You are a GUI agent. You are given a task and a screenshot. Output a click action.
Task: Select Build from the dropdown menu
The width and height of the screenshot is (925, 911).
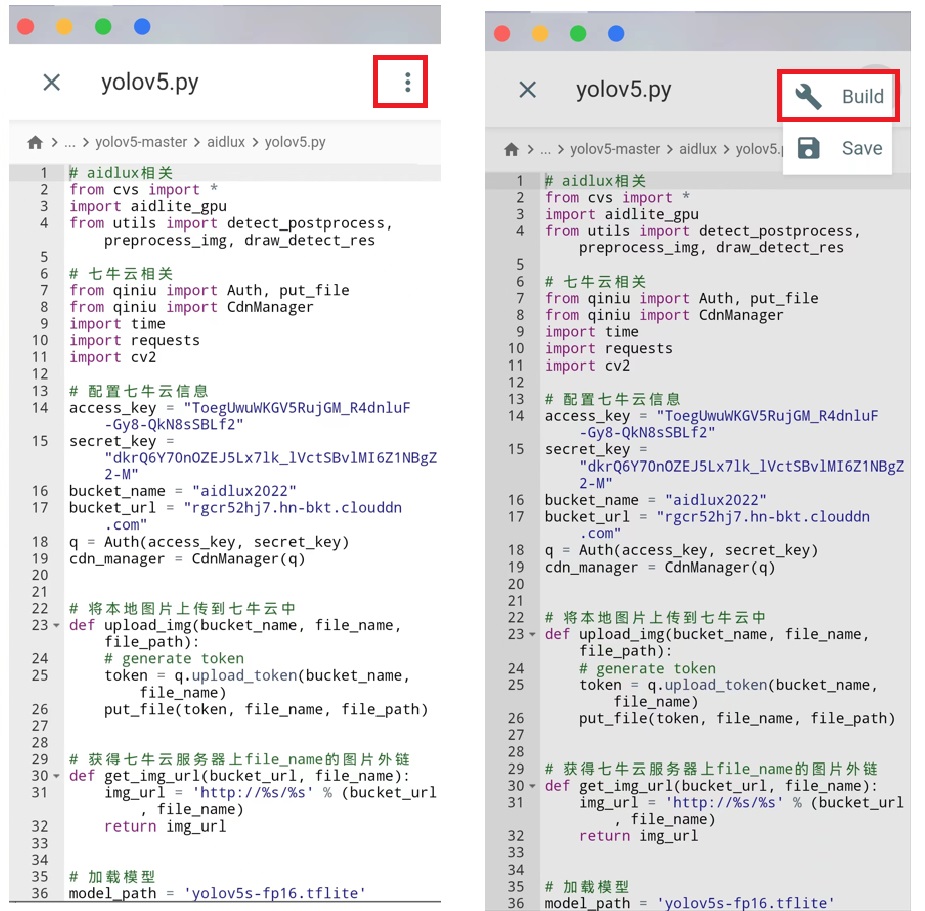[x=862, y=96]
